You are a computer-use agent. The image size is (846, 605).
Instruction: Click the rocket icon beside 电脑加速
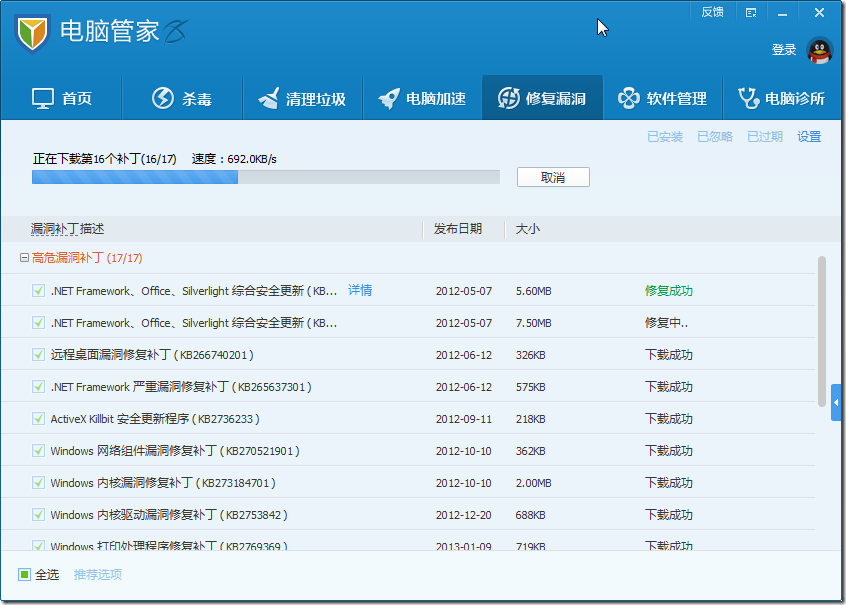point(389,98)
